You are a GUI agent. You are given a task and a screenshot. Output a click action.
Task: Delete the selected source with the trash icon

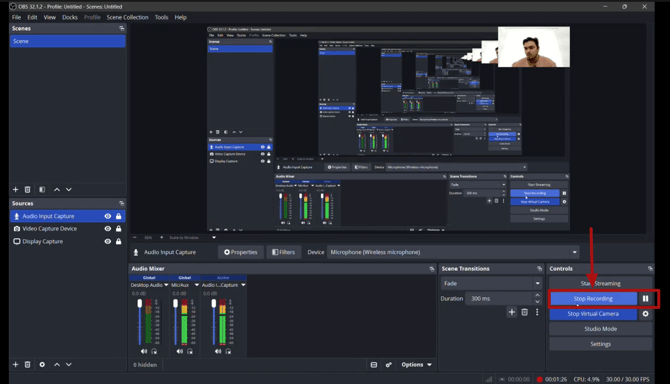tap(27, 364)
